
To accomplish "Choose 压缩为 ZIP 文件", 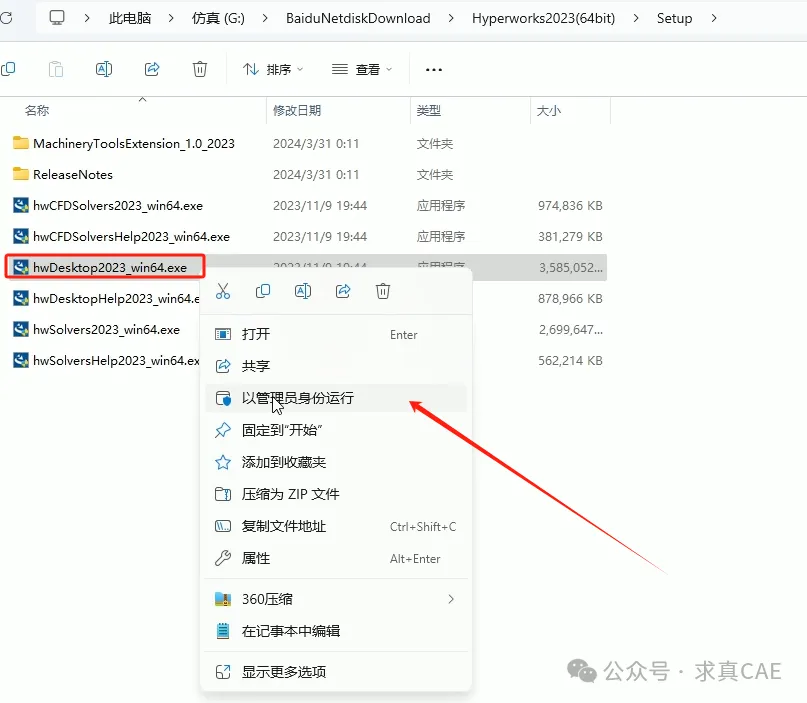I will (336, 494).
